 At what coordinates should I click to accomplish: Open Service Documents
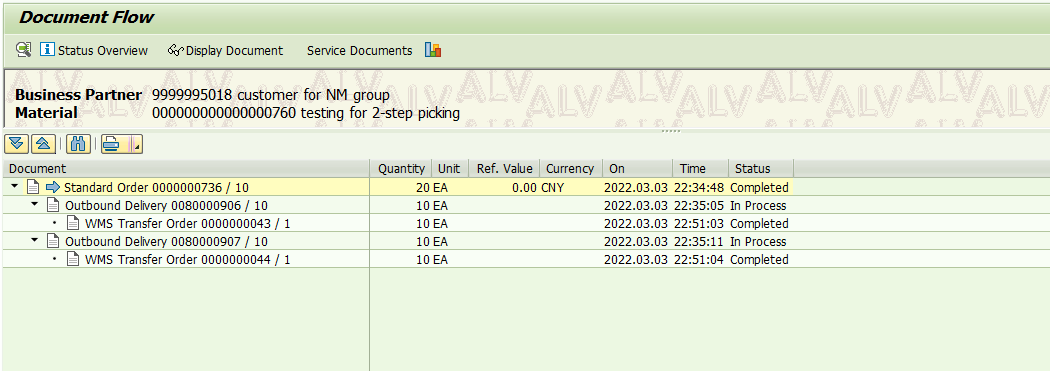click(360, 50)
